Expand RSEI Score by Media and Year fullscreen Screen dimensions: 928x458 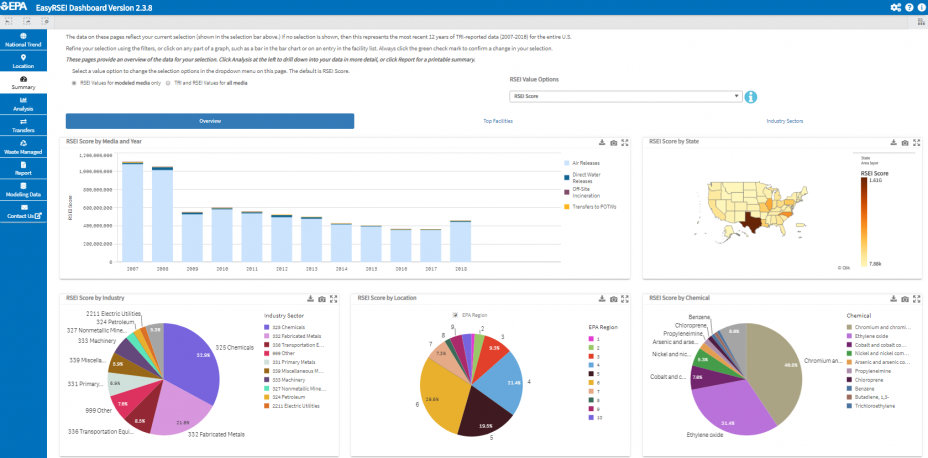point(626,143)
